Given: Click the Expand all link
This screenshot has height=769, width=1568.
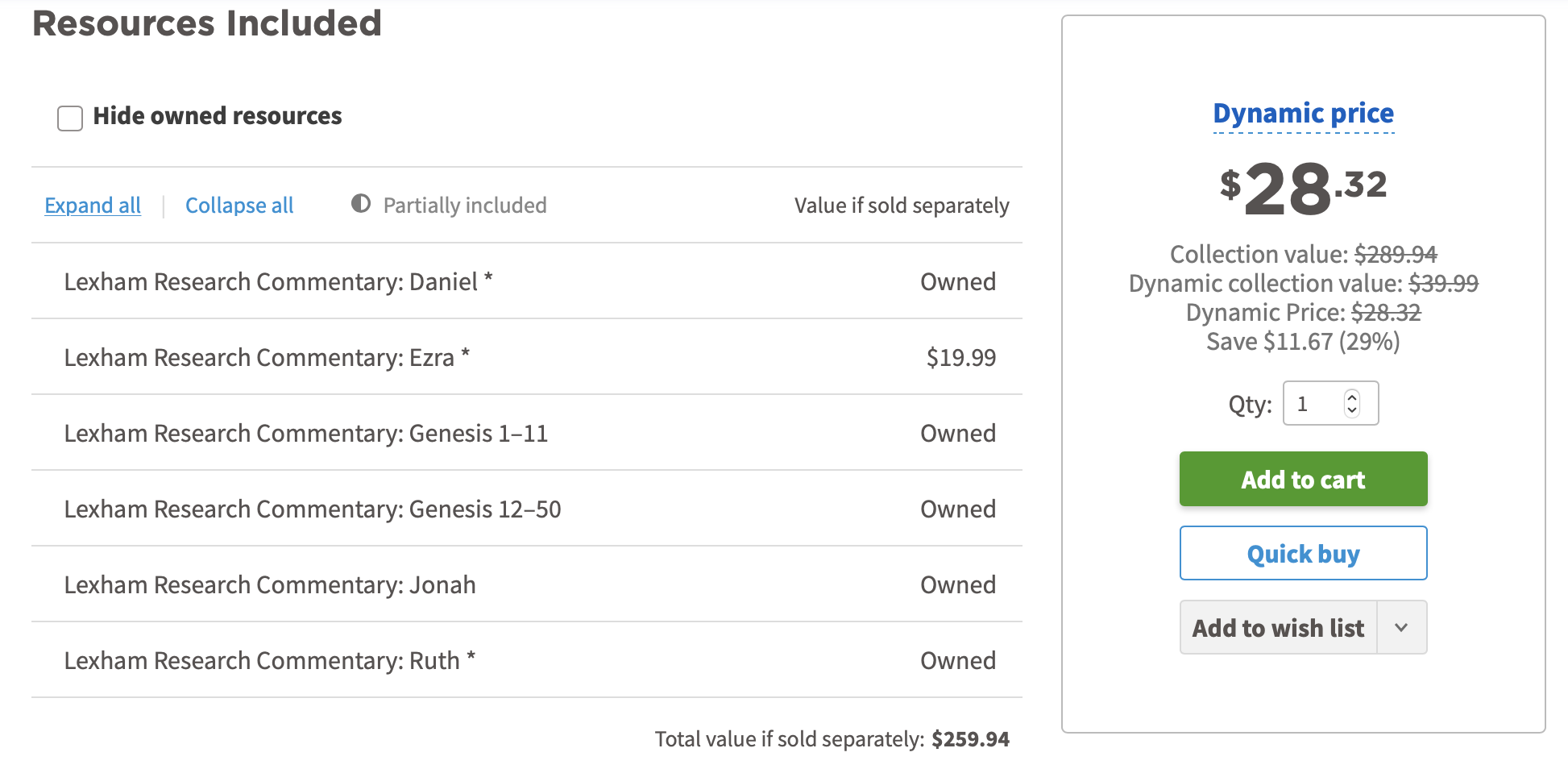Looking at the screenshot, I should pos(93,206).
